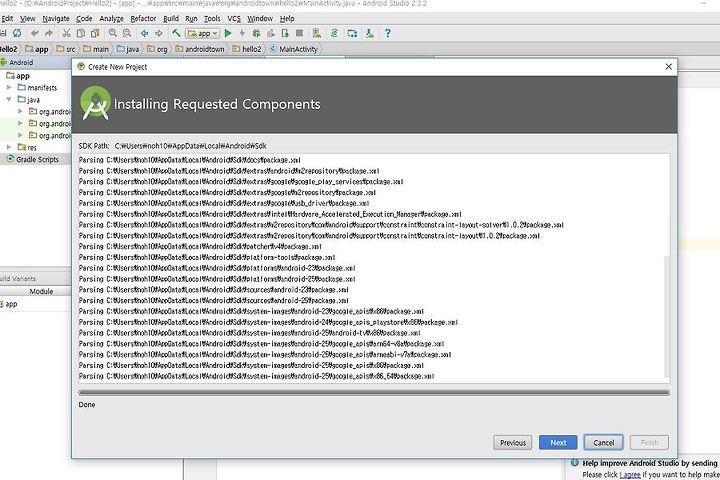Open the Analyze menu
This screenshot has width=720, height=480.
click(112, 18)
